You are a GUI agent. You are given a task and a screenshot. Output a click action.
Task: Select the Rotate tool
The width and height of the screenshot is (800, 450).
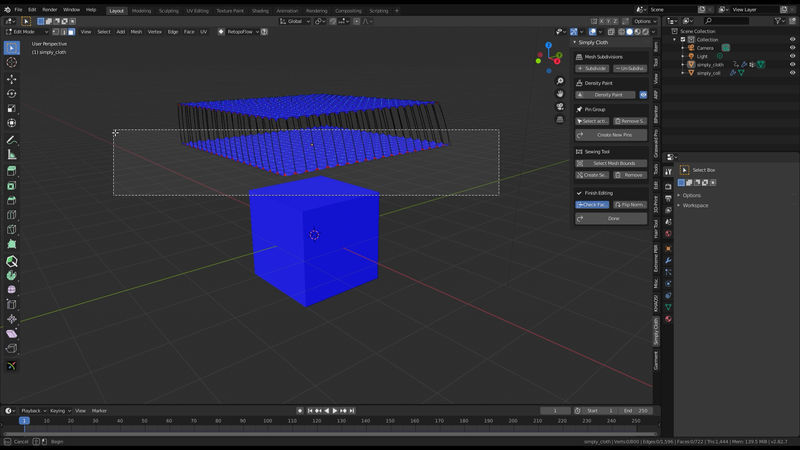coord(12,94)
